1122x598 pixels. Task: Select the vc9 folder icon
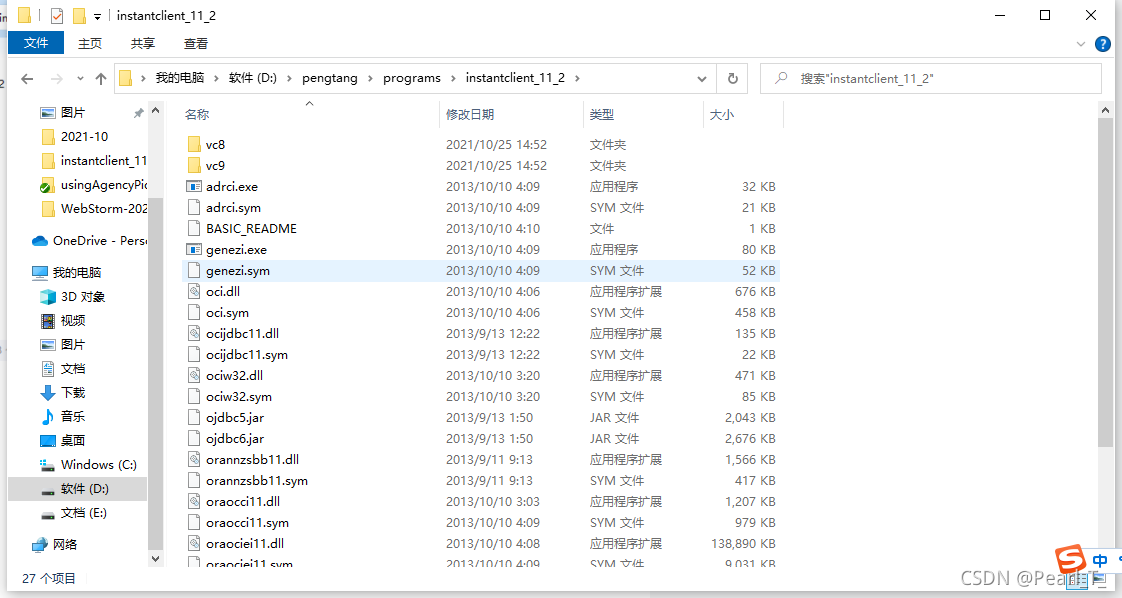194,165
